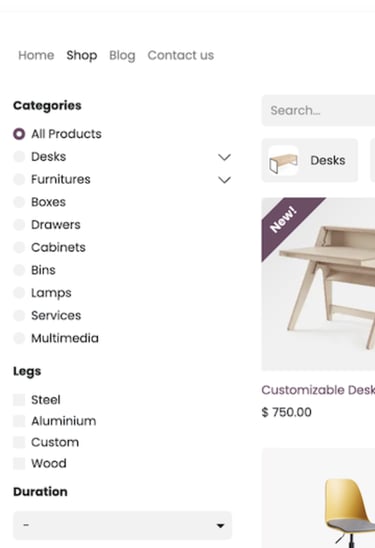Select the Boxes category radio button
Screen dimensions: 375x548
[x=19, y=202]
